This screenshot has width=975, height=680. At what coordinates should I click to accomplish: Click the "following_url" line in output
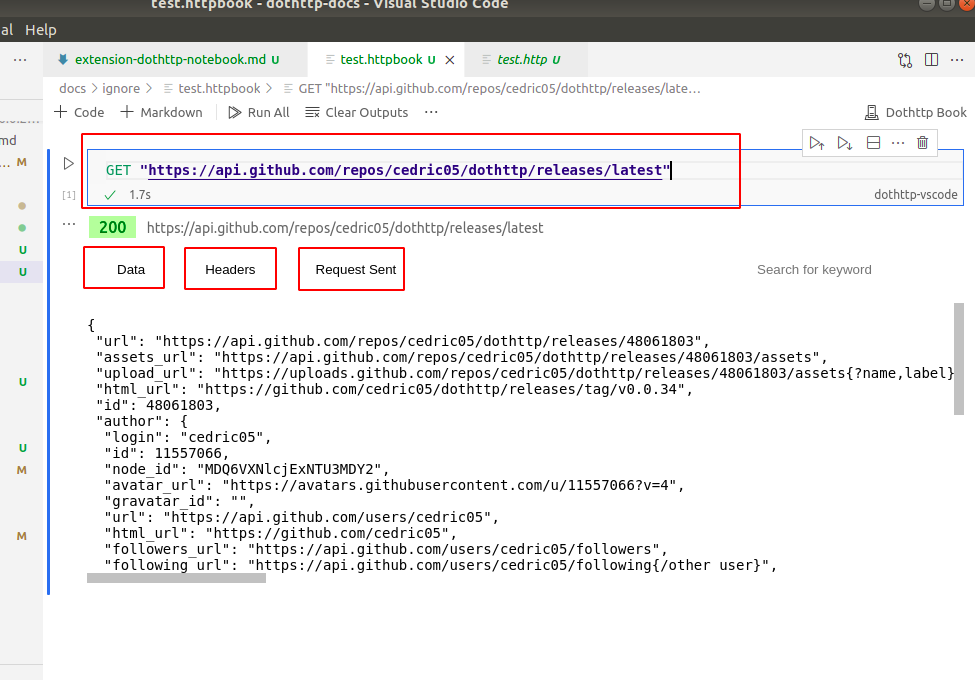click(x=440, y=566)
